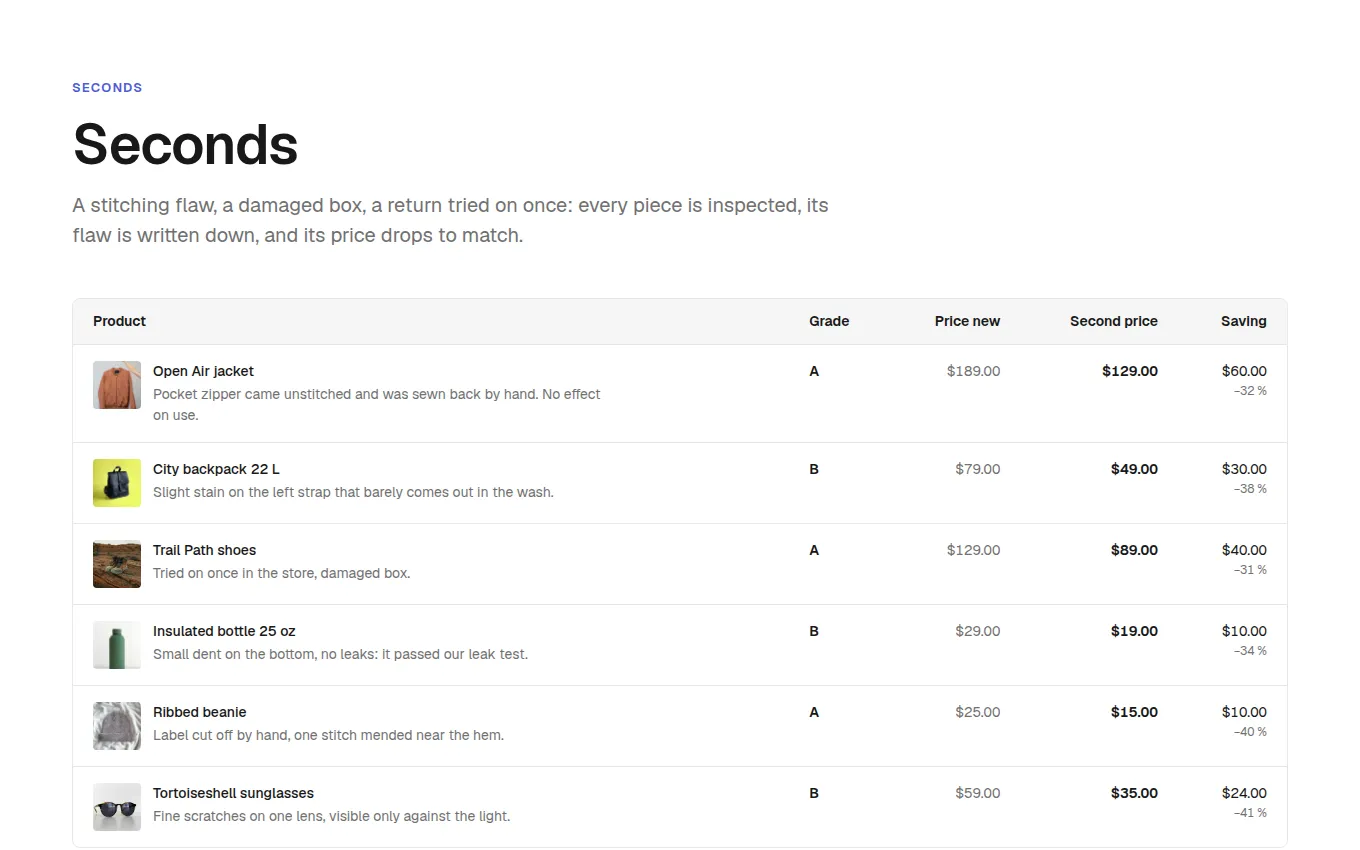Click the Saving column header
1360x850 pixels.
pos(1244,321)
